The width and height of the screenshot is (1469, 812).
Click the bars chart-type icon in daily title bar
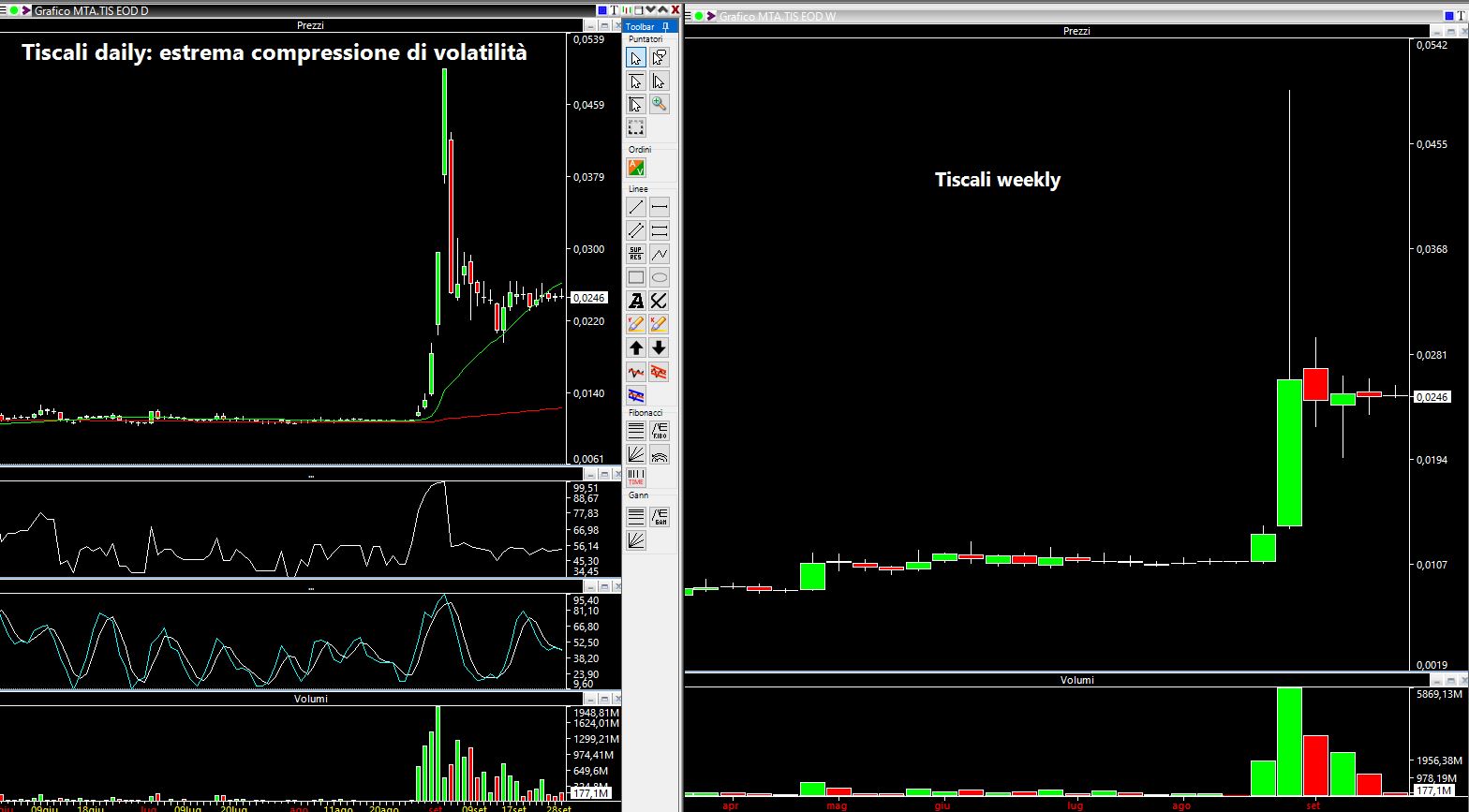[629, 10]
